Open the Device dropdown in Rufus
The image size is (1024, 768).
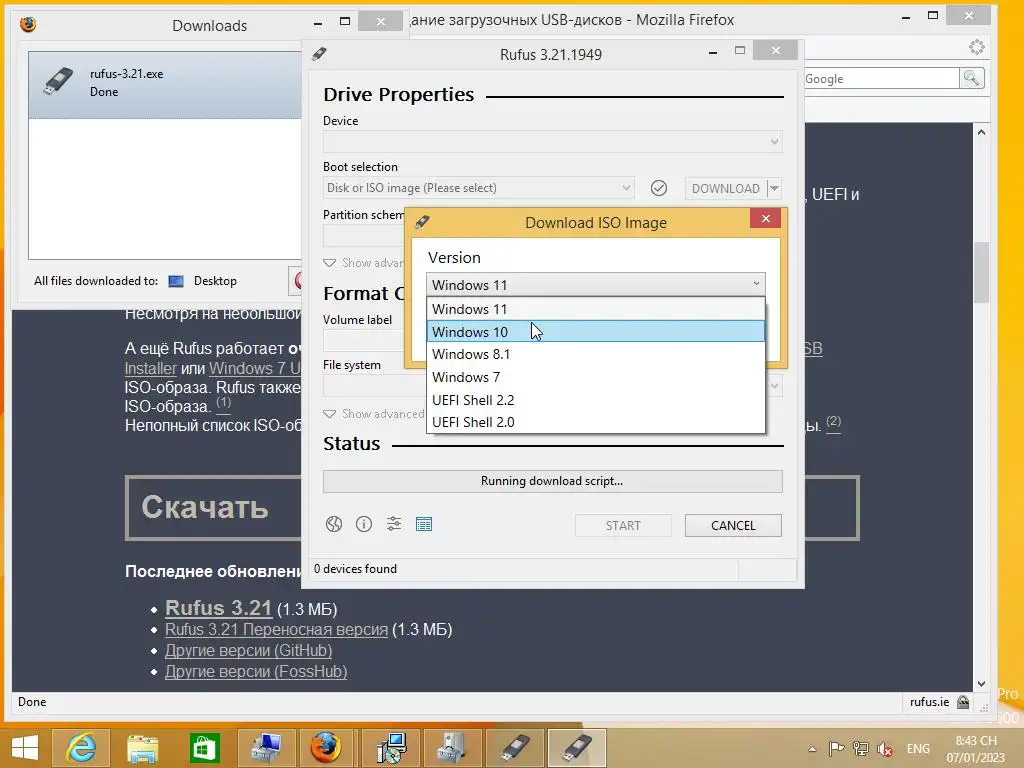(552, 142)
